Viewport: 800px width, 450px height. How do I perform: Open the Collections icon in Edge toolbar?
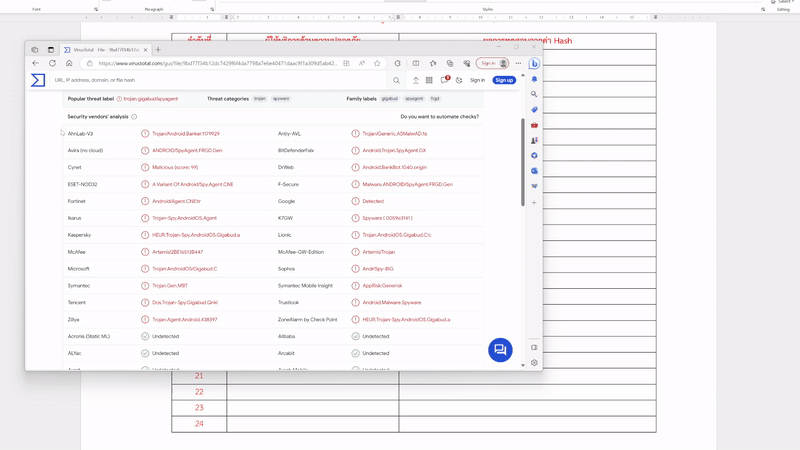449,63
